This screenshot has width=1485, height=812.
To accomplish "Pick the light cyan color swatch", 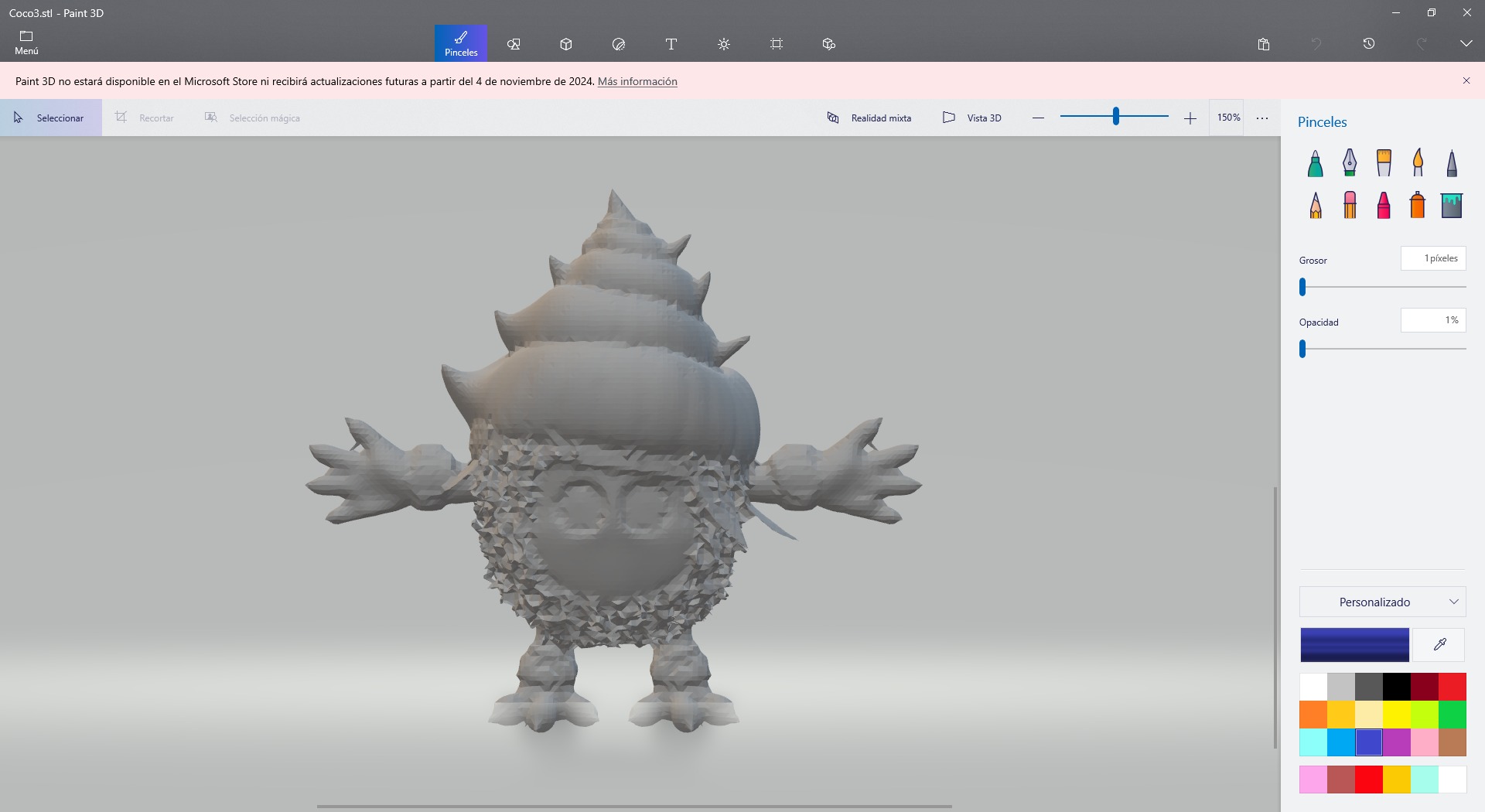I will 1313,742.
